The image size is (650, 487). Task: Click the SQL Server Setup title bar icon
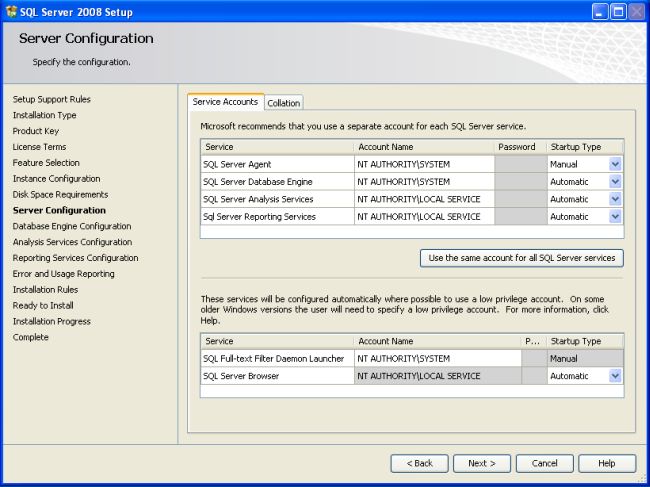coord(11,11)
